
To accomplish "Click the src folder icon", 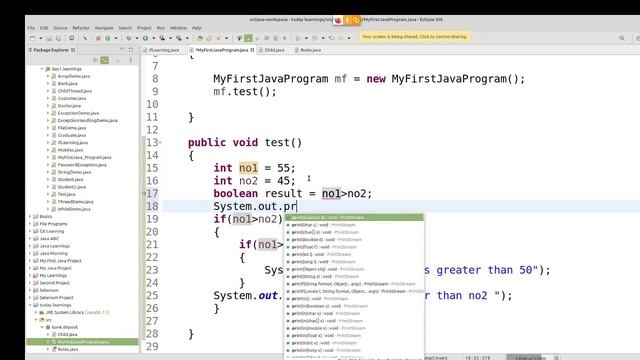I will [x=41, y=320].
